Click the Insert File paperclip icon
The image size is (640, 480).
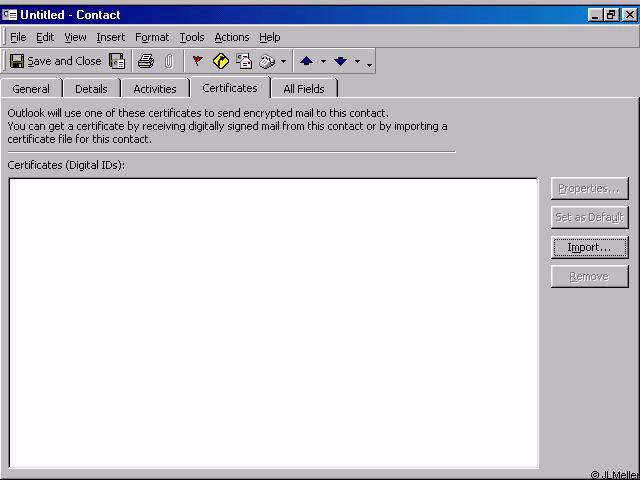click(169, 61)
